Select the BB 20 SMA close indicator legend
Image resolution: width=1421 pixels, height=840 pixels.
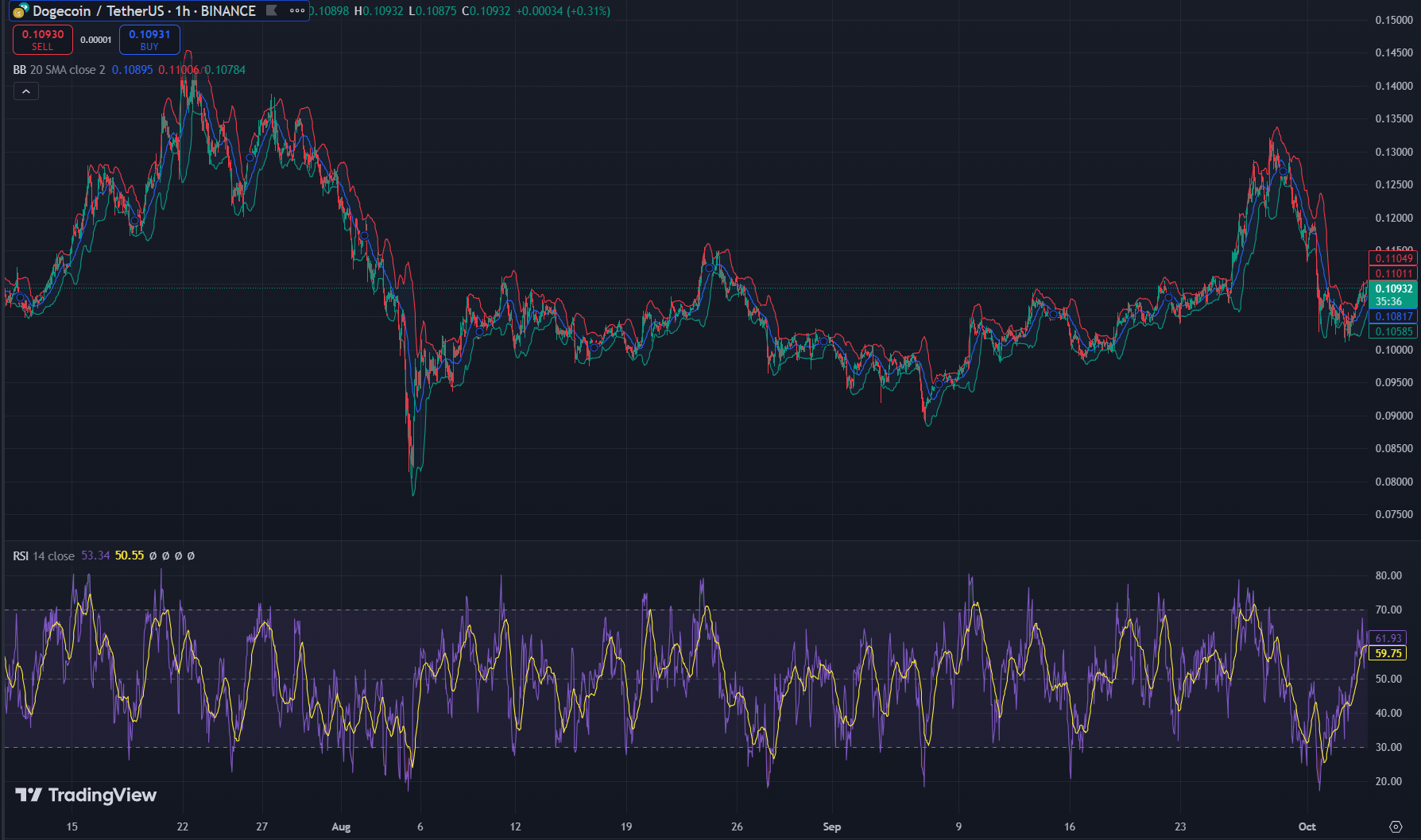pos(60,70)
